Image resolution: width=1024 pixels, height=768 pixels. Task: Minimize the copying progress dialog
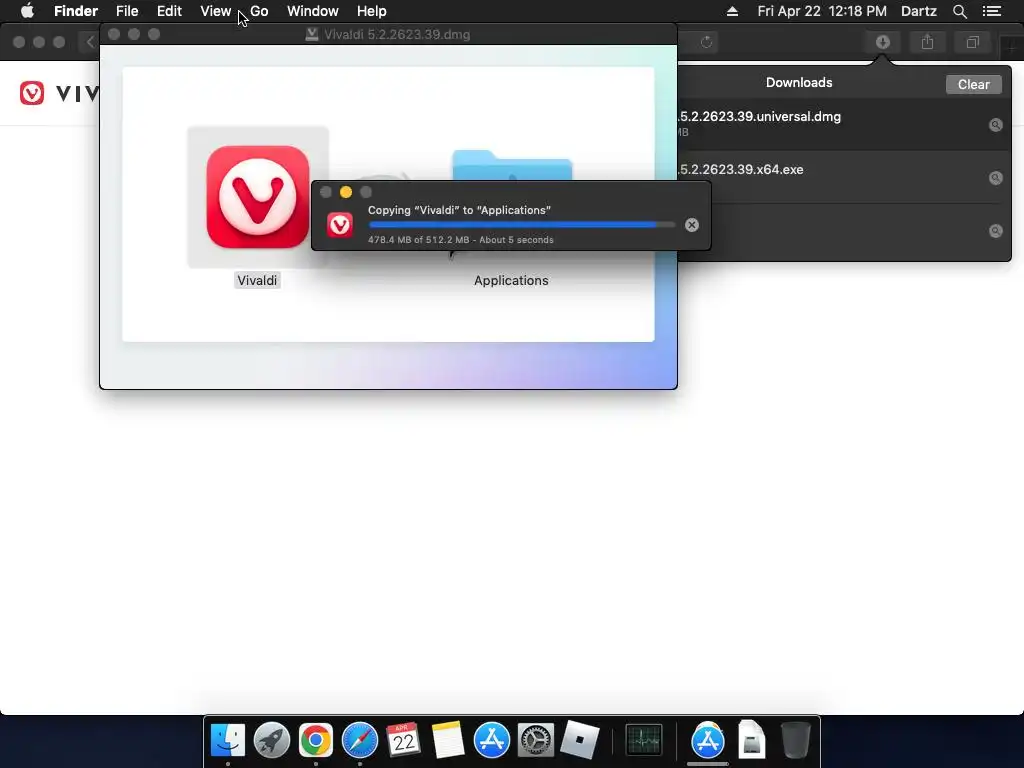(x=346, y=192)
